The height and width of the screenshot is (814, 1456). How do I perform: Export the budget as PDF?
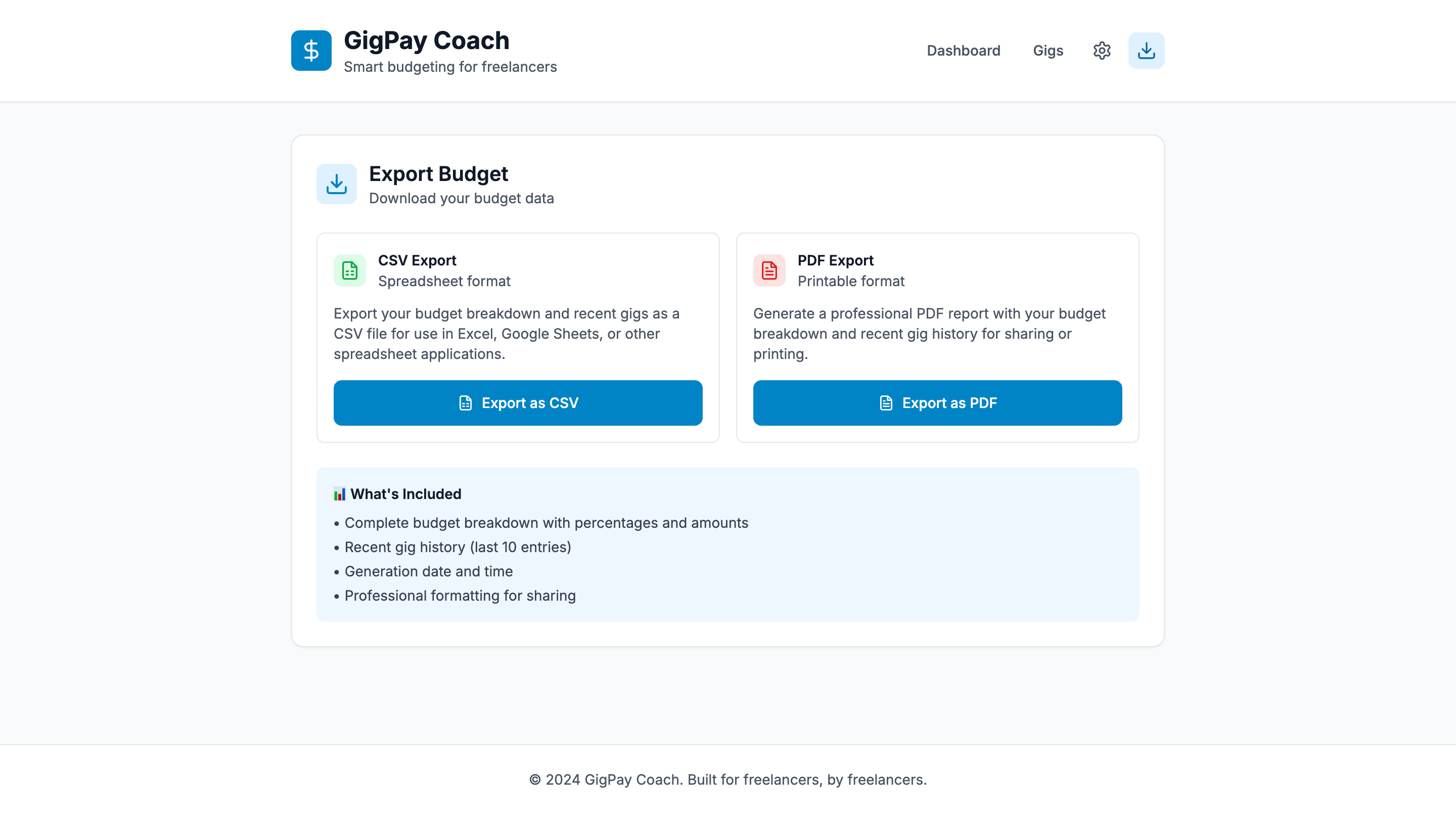[x=937, y=403]
